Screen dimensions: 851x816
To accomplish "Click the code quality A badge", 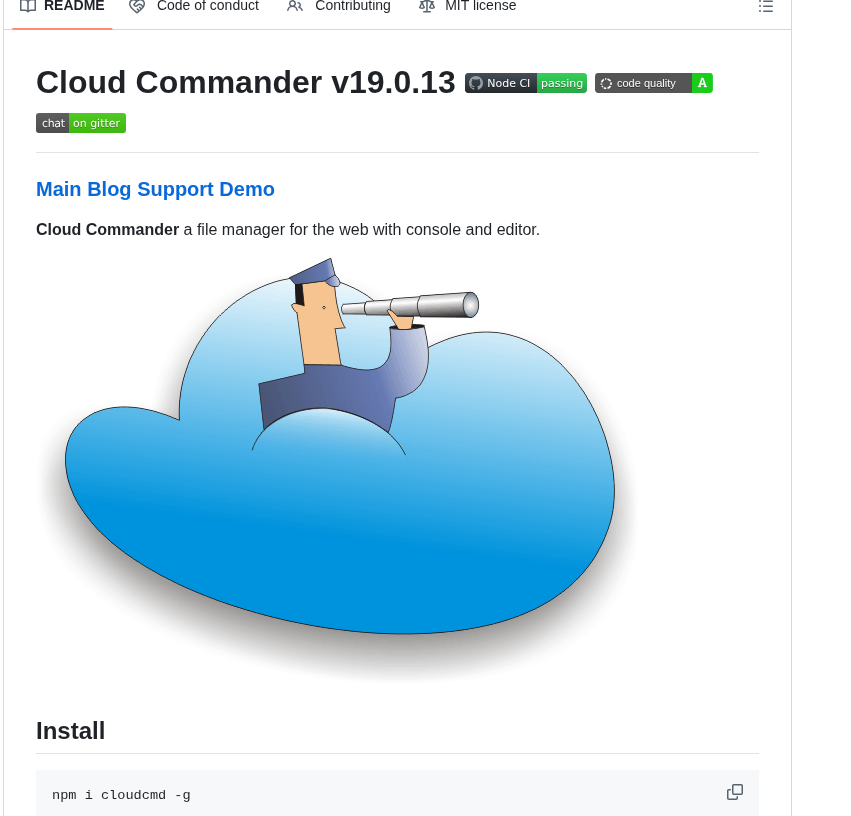I will (x=654, y=83).
